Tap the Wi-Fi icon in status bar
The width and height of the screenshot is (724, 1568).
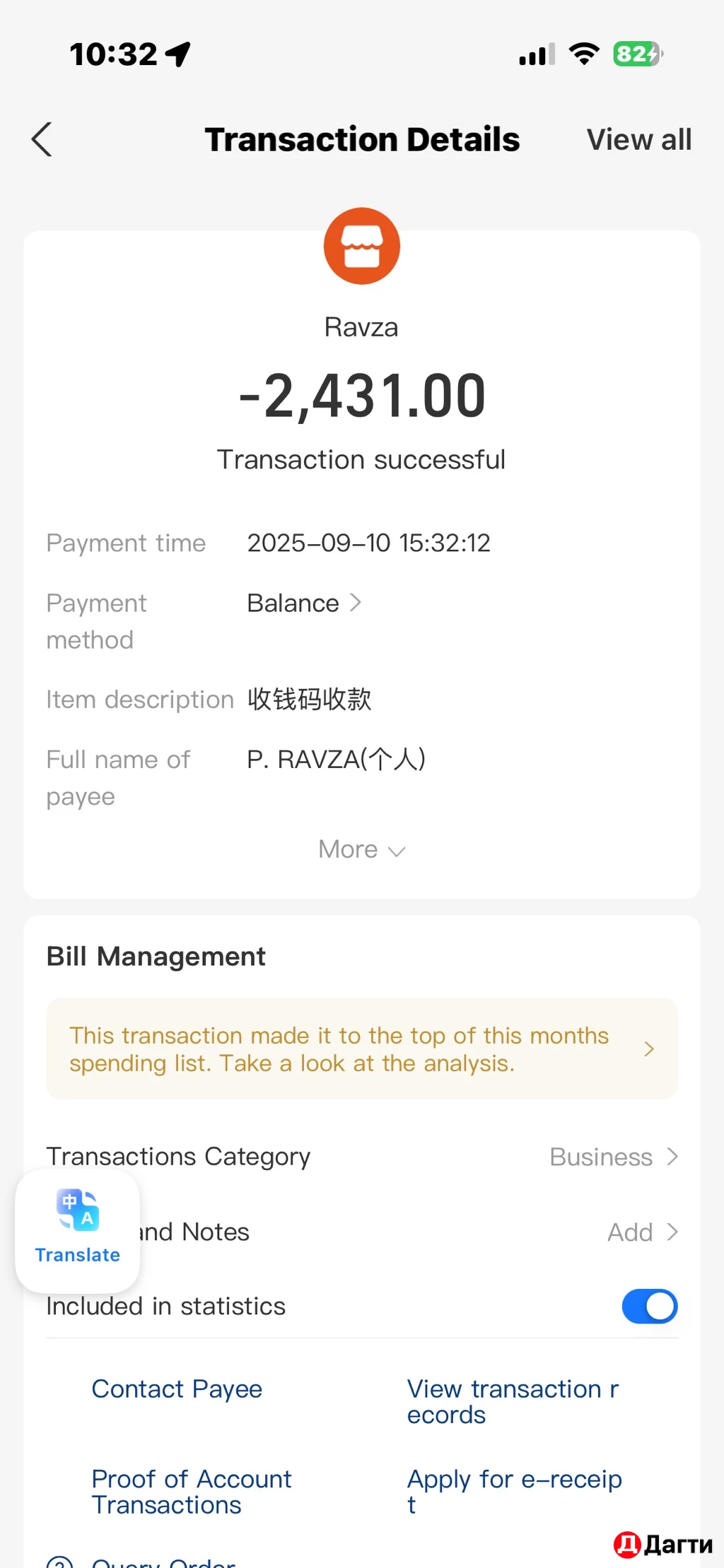coord(584,54)
